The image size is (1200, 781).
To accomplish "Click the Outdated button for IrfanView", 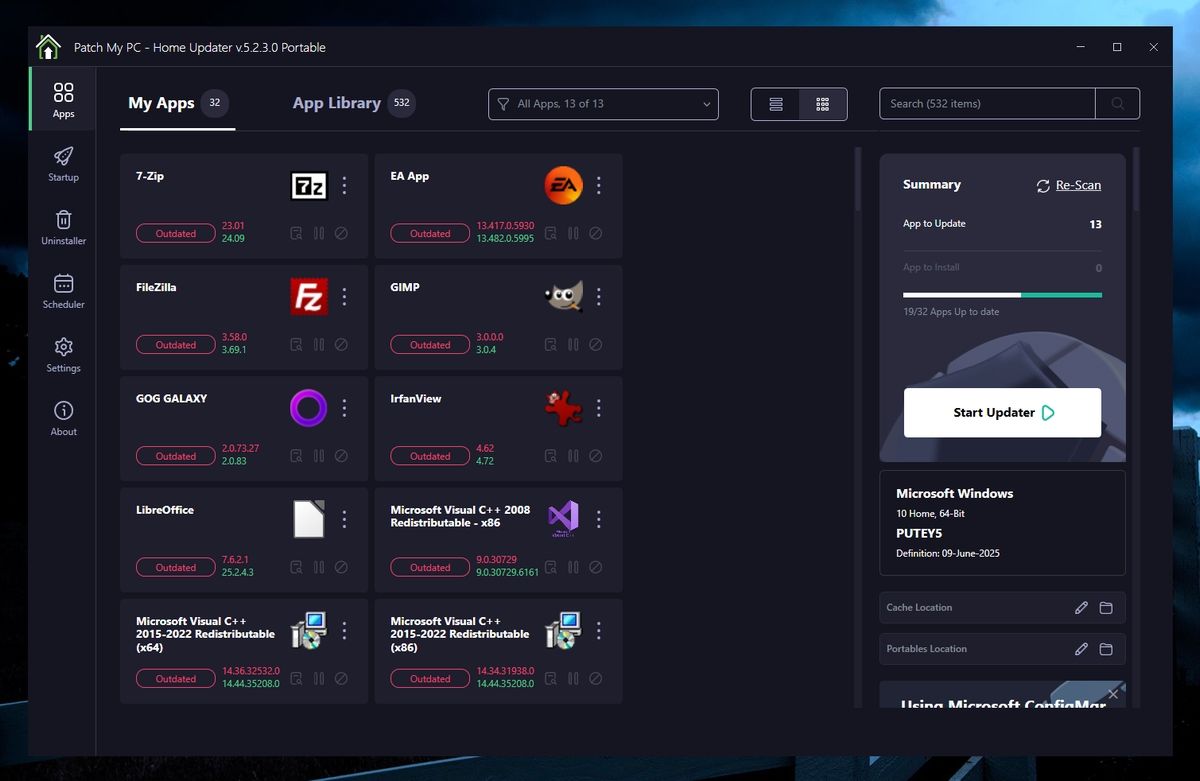I will 430,456.
